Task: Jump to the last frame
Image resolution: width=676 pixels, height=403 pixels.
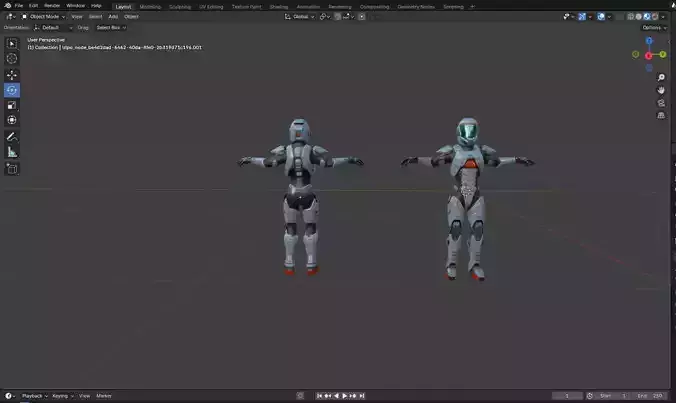Action: (x=362, y=396)
